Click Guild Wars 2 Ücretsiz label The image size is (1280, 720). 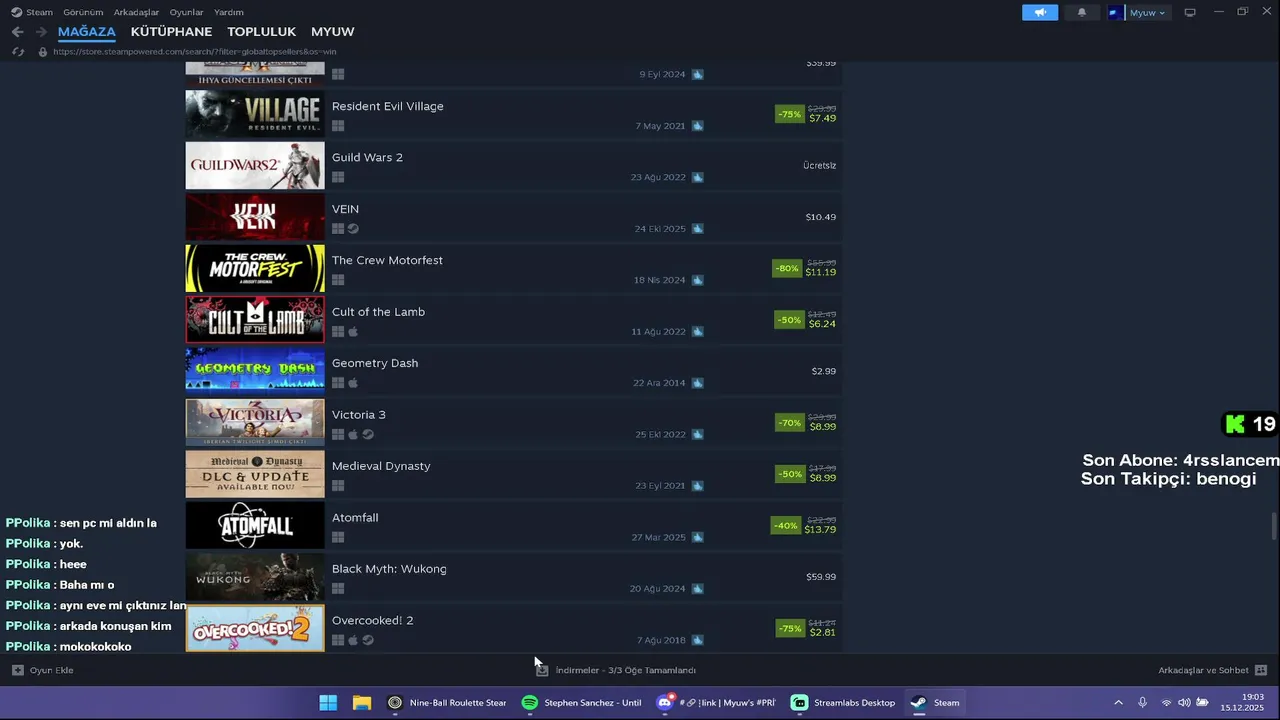(x=820, y=166)
